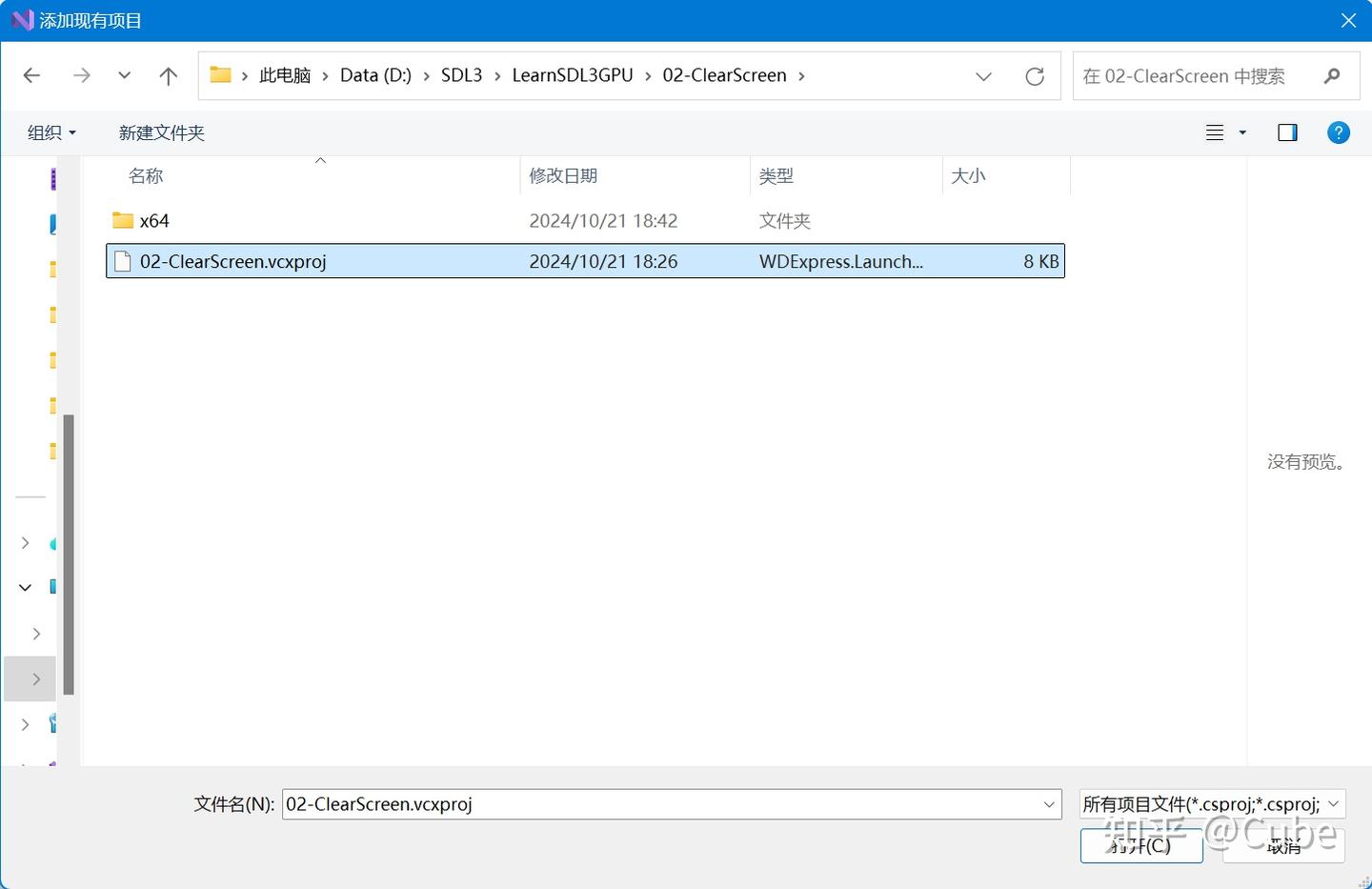Viewport: 1372px width, 889px height.
Task: Refresh the current folder view
Action: coord(1035,76)
